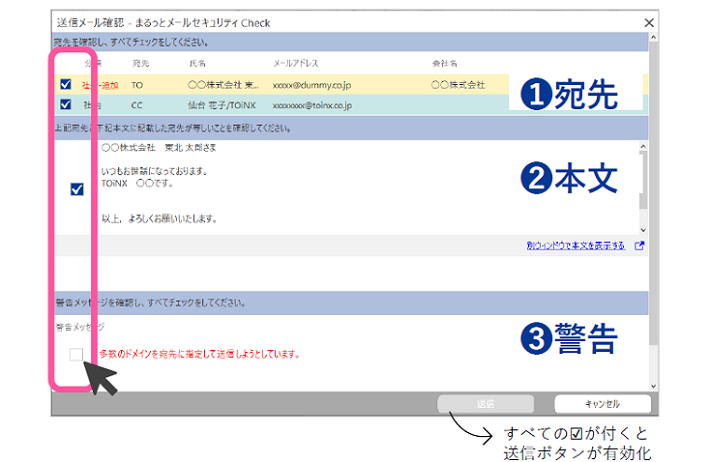Click the 送信 send button

(484, 404)
